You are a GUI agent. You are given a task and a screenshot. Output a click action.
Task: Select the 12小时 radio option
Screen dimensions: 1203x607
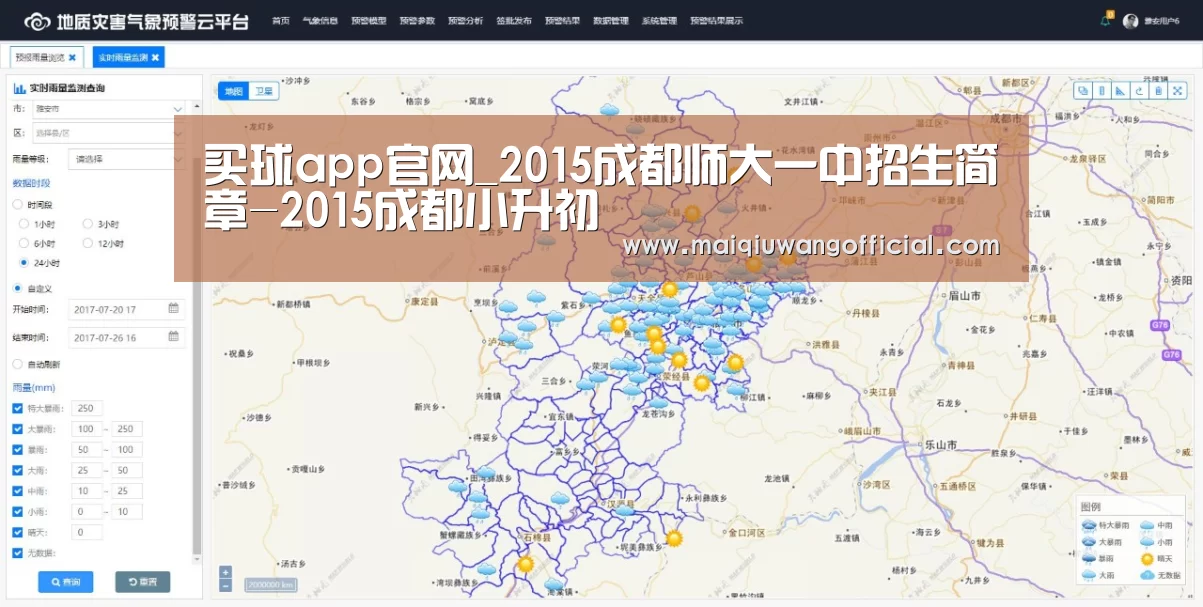click(88, 243)
